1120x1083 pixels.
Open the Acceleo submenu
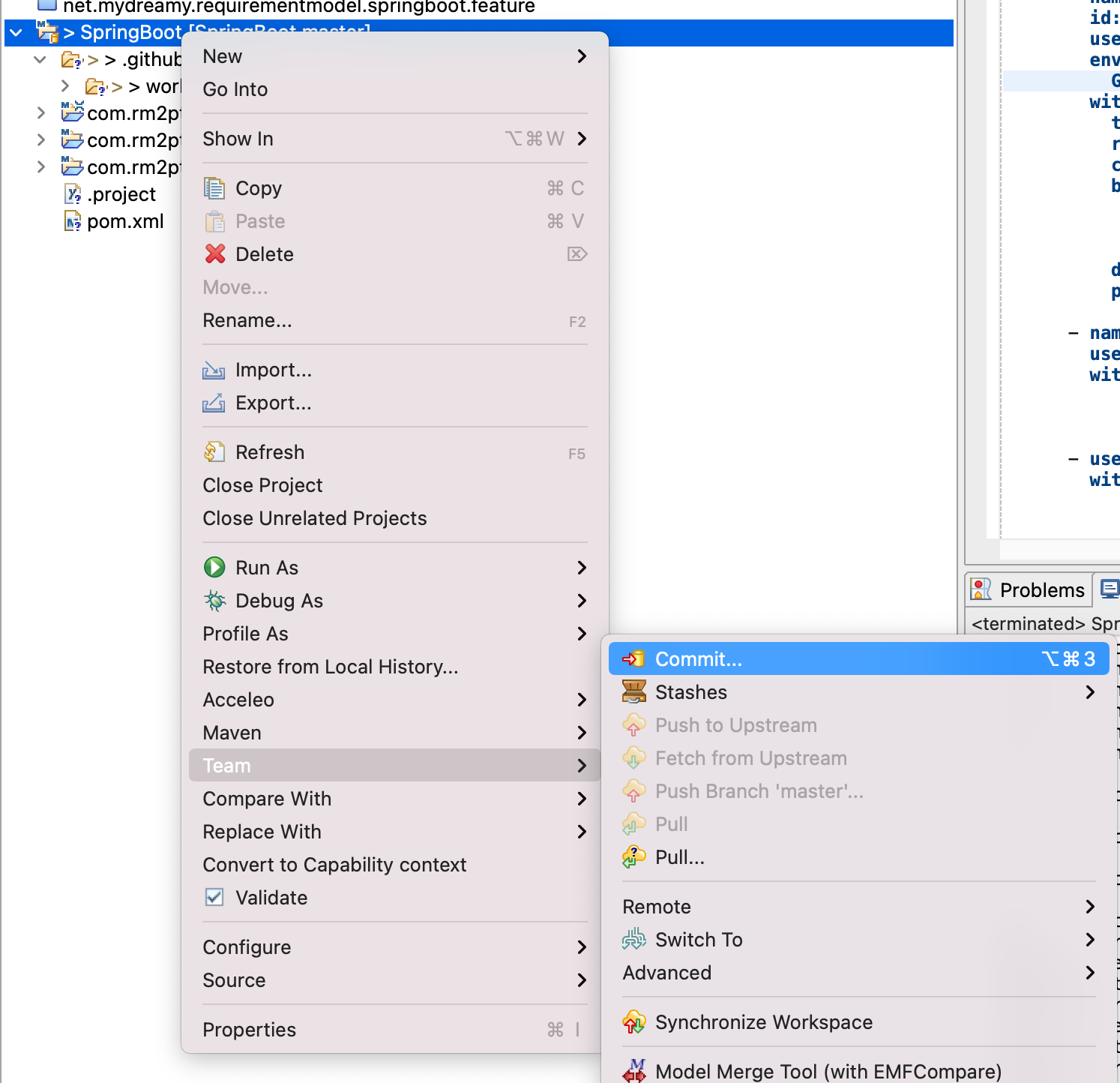tap(394, 700)
